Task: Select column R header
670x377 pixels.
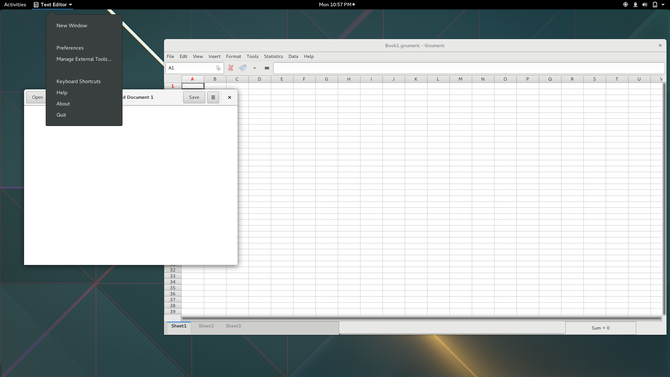Action: [x=572, y=79]
